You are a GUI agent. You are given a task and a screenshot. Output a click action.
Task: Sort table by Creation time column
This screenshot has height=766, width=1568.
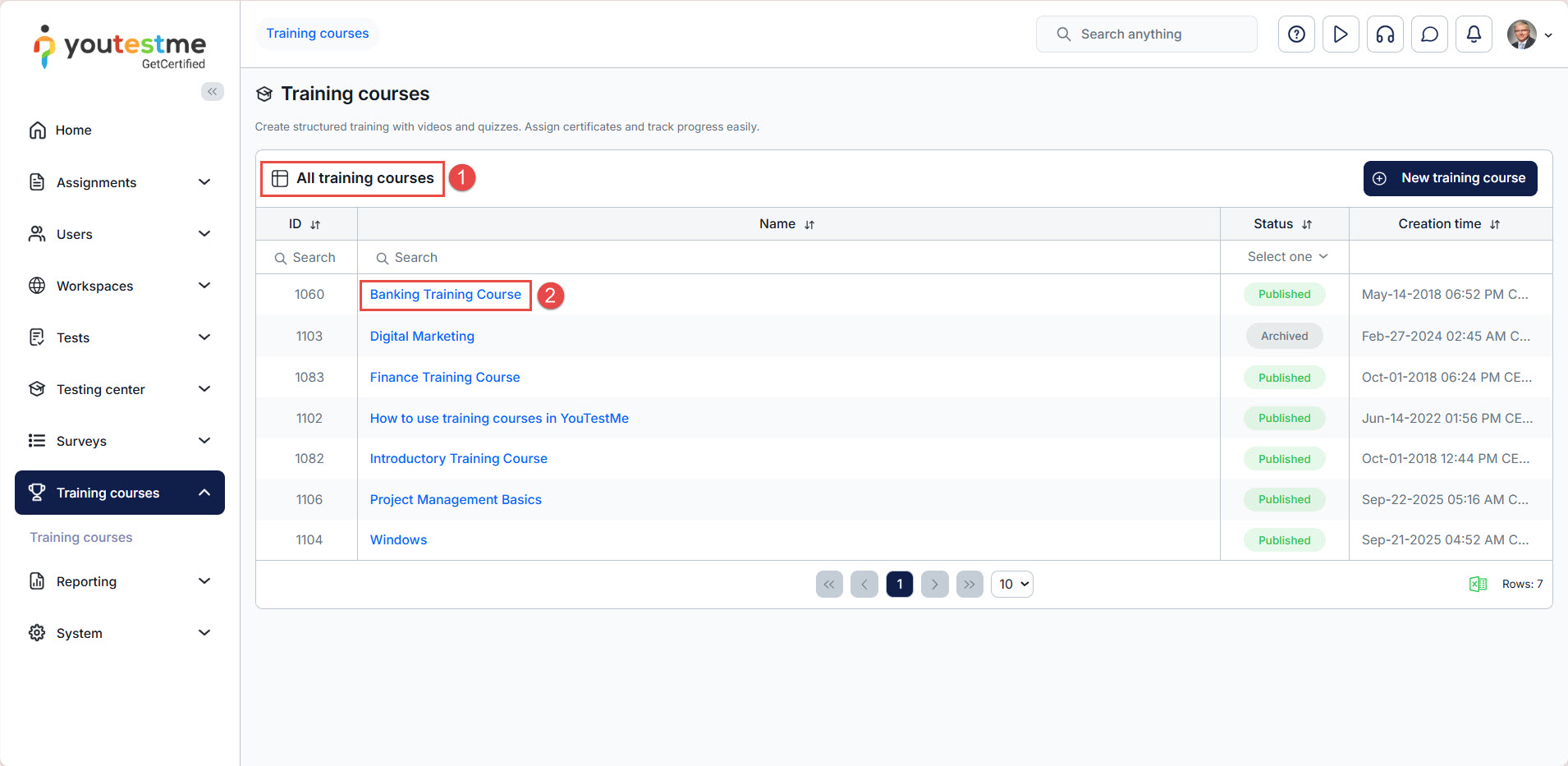point(1495,224)
